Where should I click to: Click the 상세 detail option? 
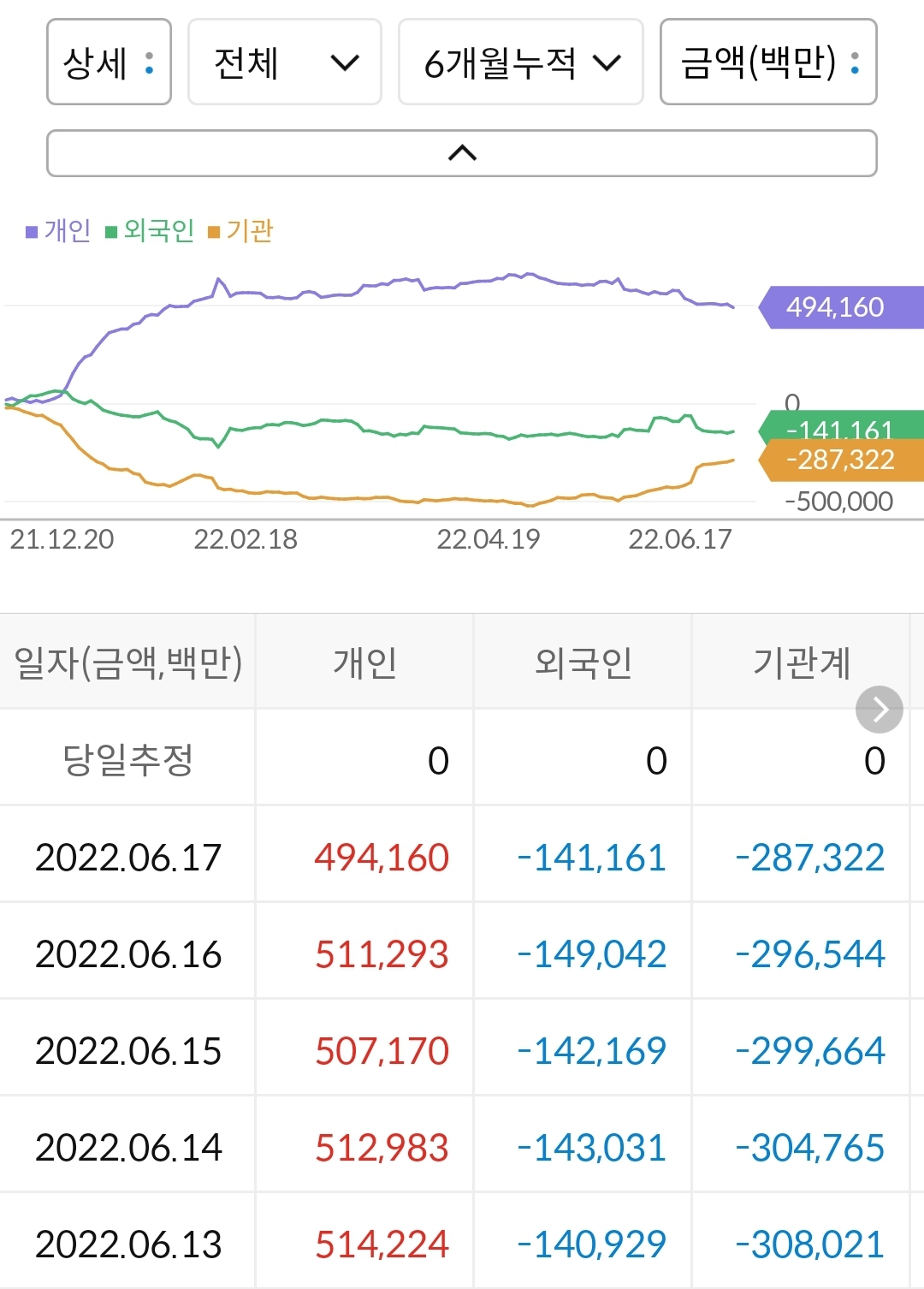(109, 62)
